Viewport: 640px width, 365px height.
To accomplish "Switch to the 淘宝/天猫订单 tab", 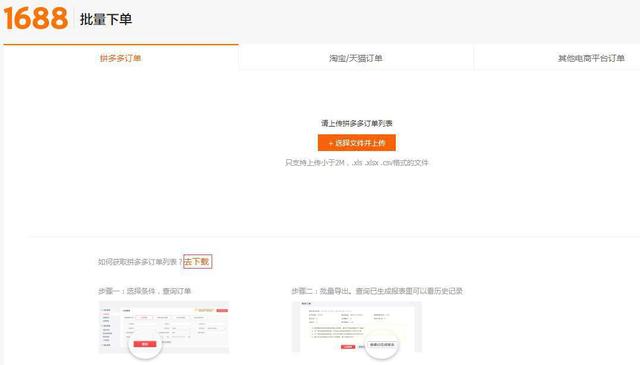I will (356, 58).
